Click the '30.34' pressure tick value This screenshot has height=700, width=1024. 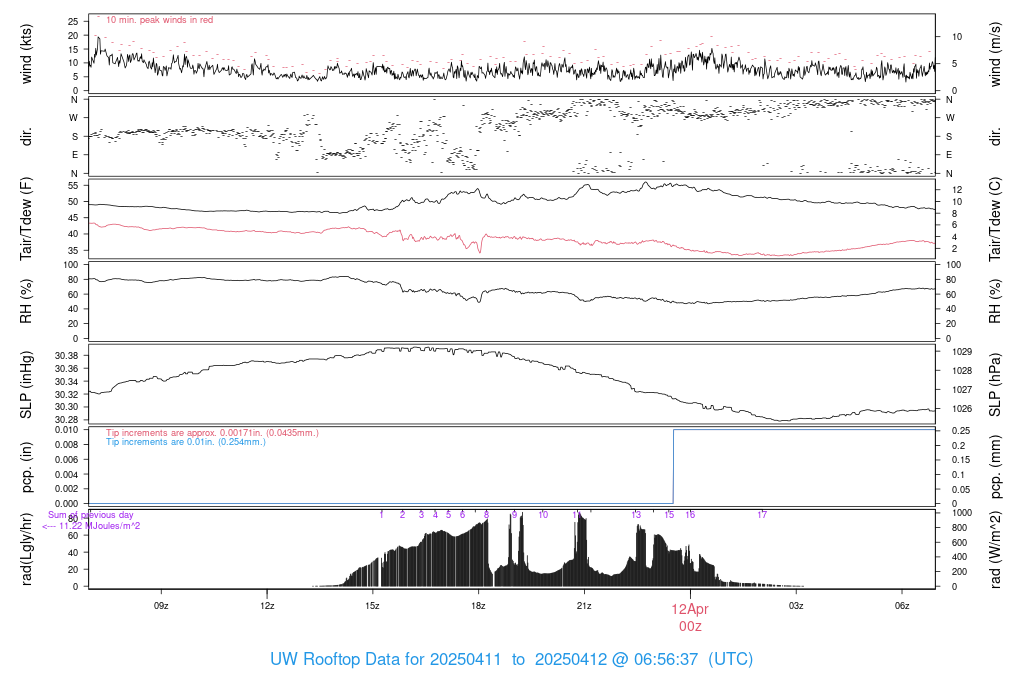[x=67, y=381]
